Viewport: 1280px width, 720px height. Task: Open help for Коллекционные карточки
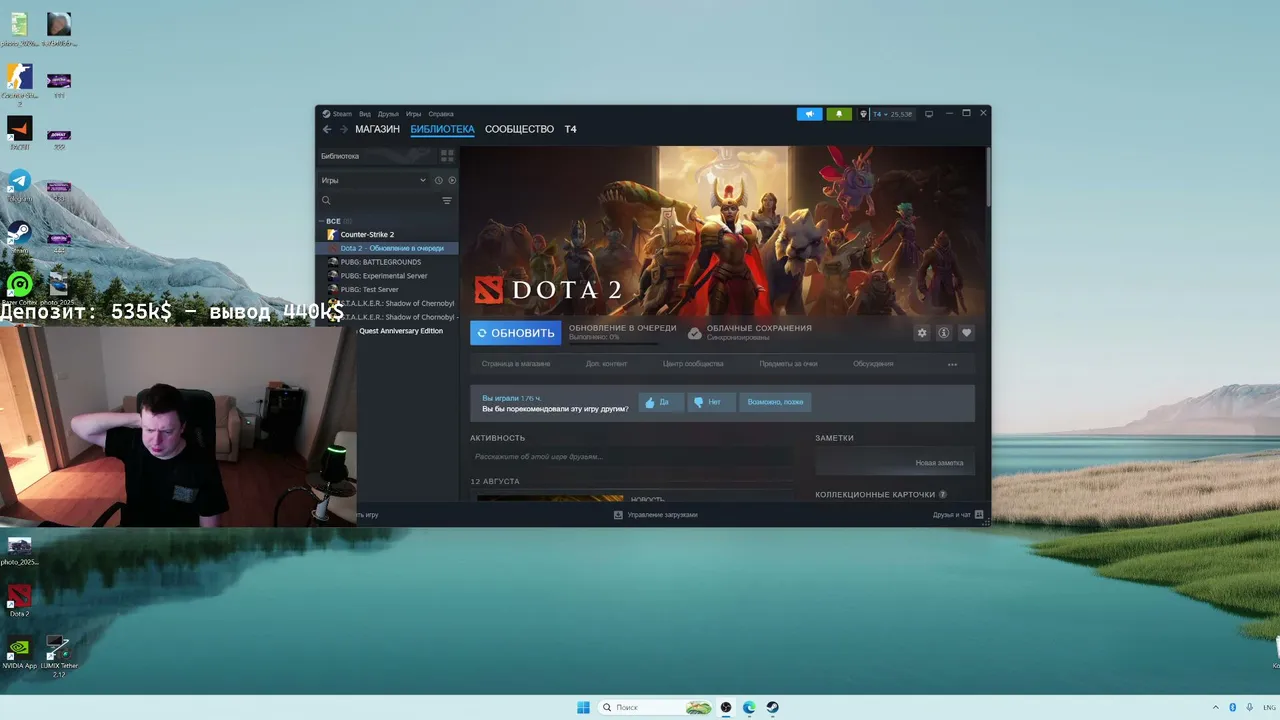(943, 495)
